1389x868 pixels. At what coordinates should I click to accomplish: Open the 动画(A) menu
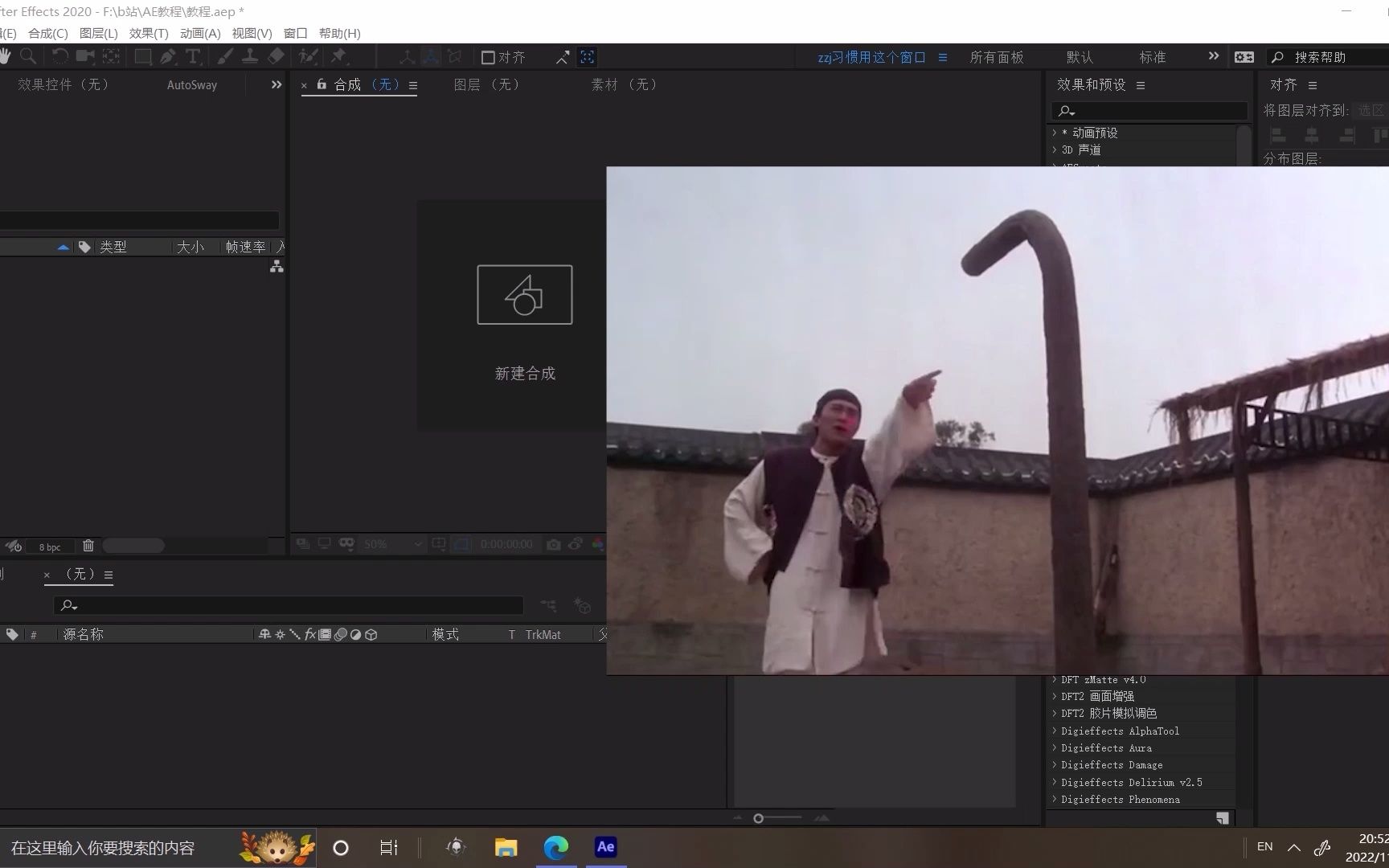point(200,33)
